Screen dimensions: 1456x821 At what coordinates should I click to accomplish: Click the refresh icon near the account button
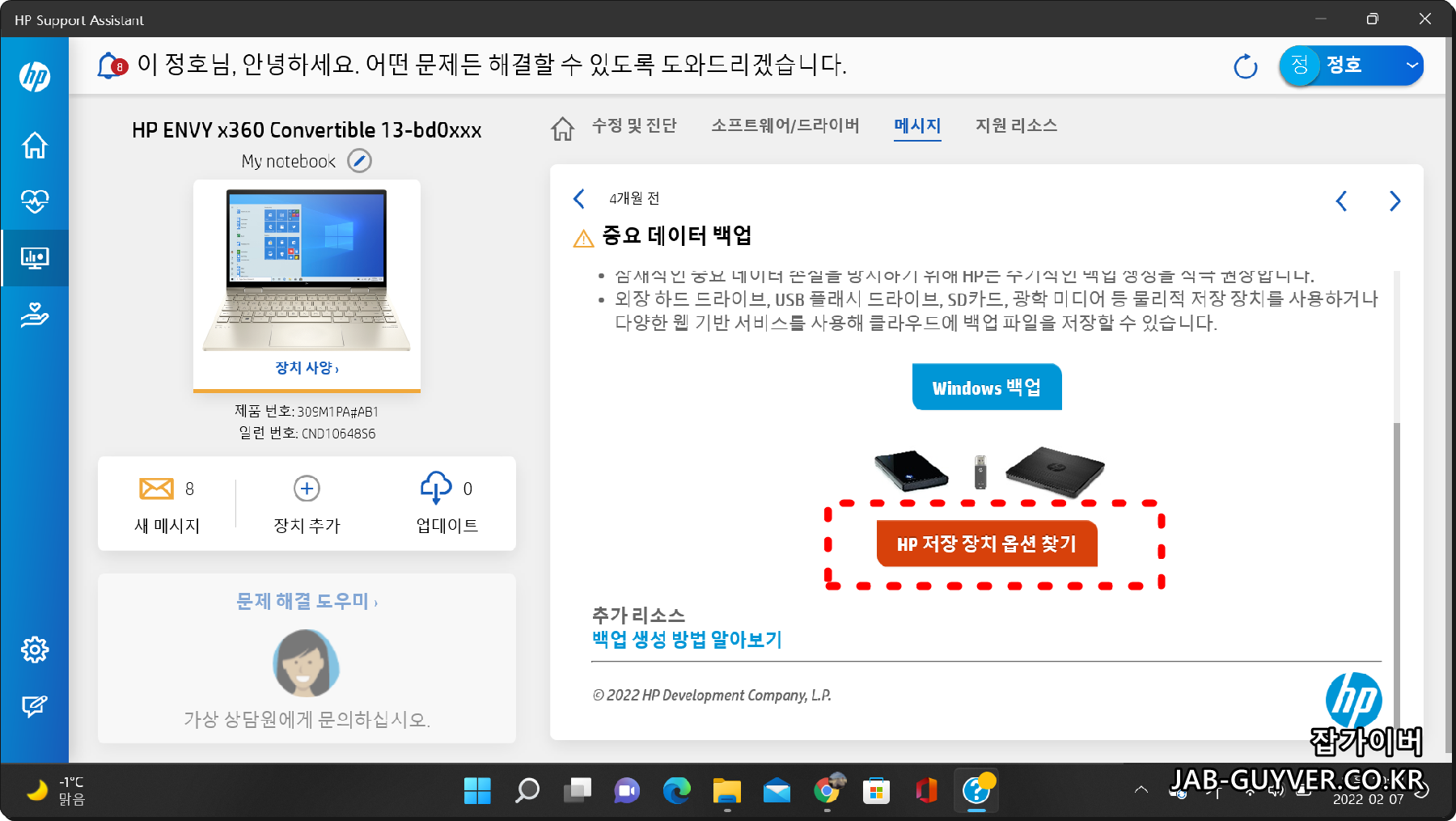pos(1246,66)
